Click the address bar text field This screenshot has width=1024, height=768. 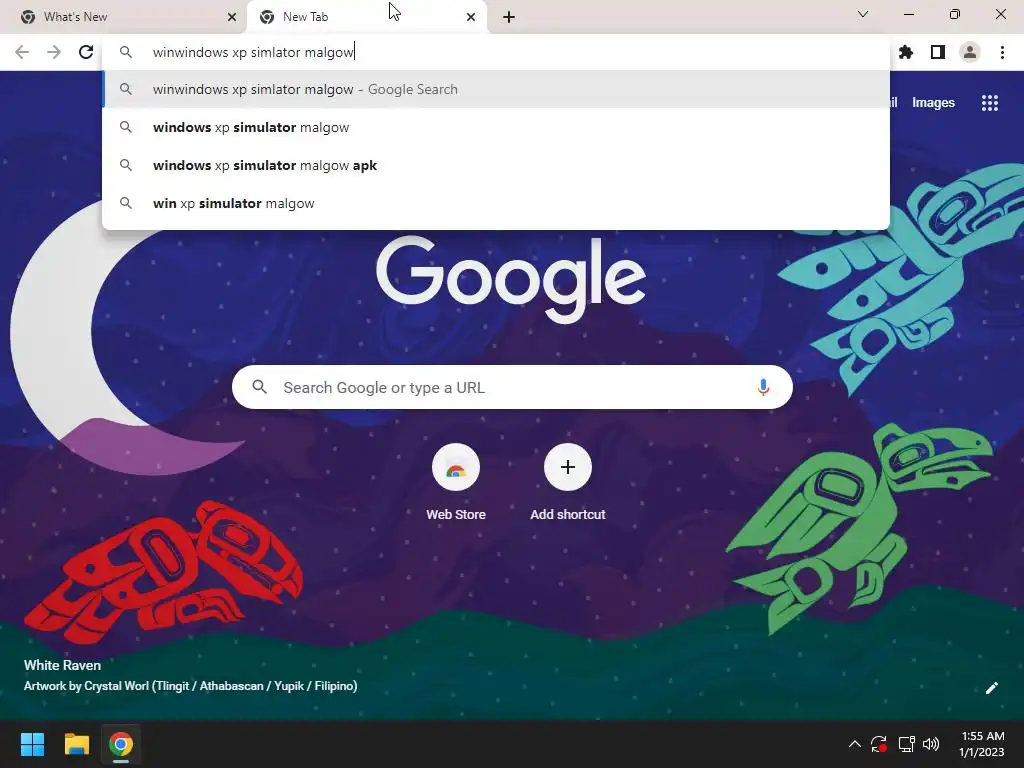(x=496, y=52)
